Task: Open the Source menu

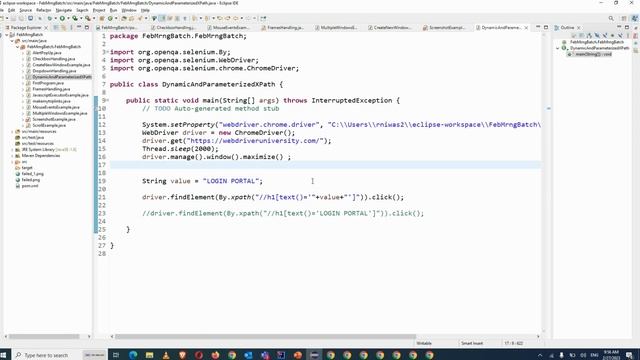Action: (25, 10)
